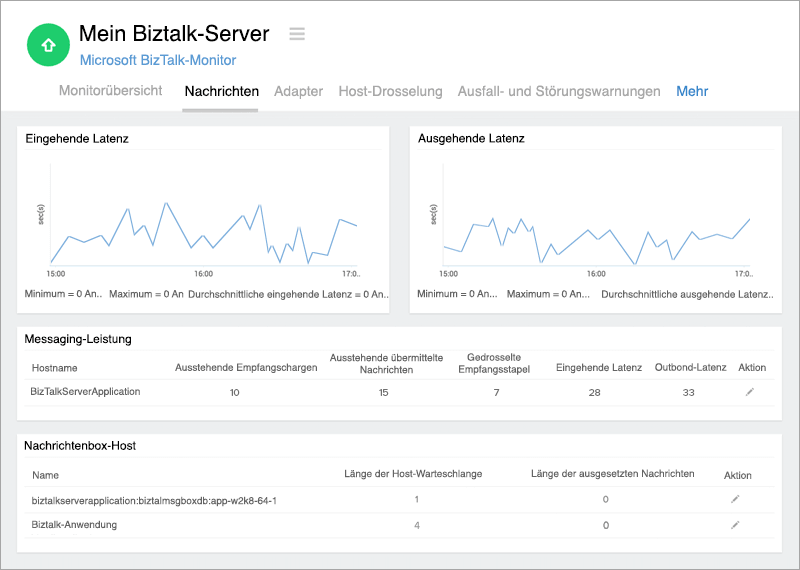The height and width of the screenshot is (570, 800).
Task: Click Länge der Host-Warteschlange header
Action: point(413,474)
